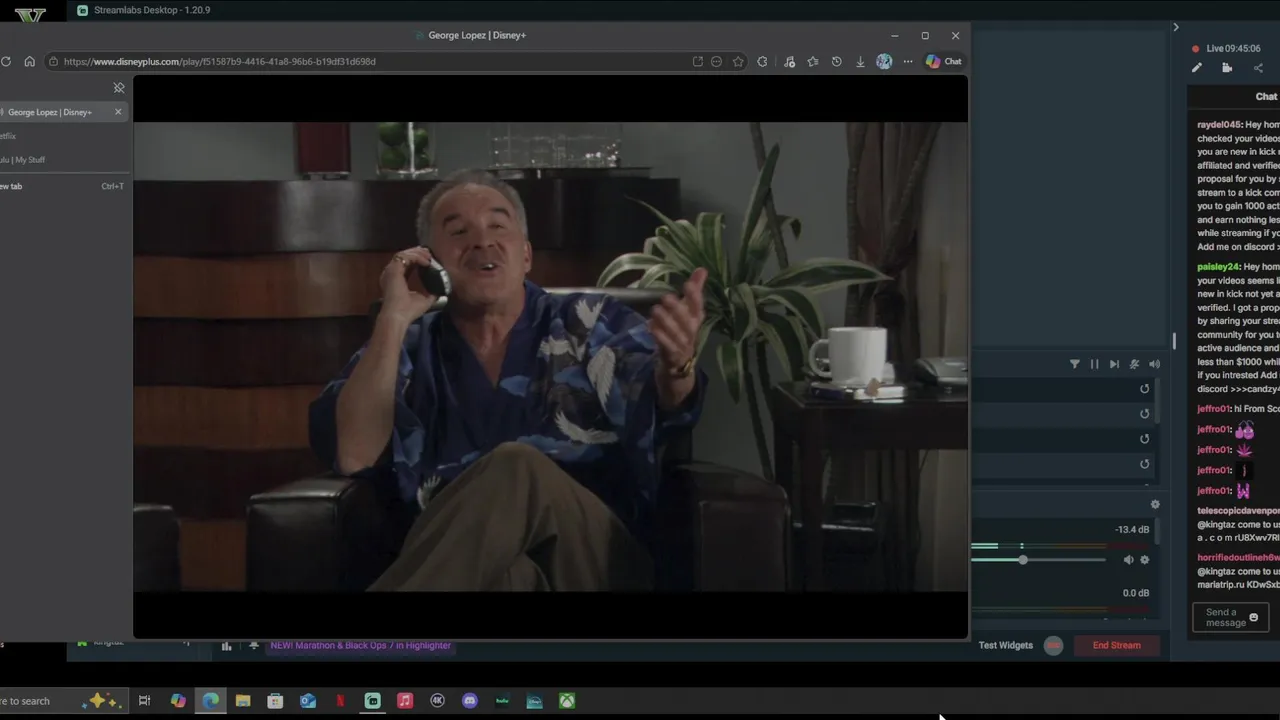
Task: Click the Live 09:45:06 status indicator
Action: point(1226,48)
